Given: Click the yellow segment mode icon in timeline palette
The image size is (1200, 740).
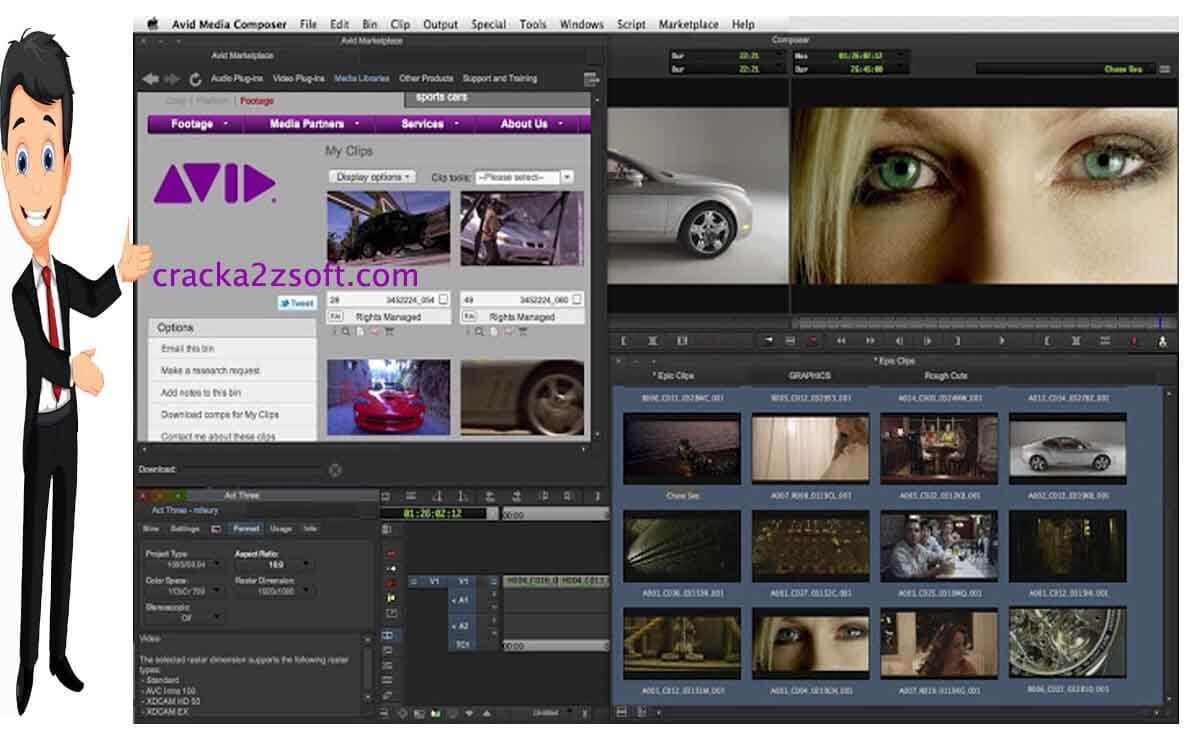Looking at the screenshot, I should pos(391,597).
